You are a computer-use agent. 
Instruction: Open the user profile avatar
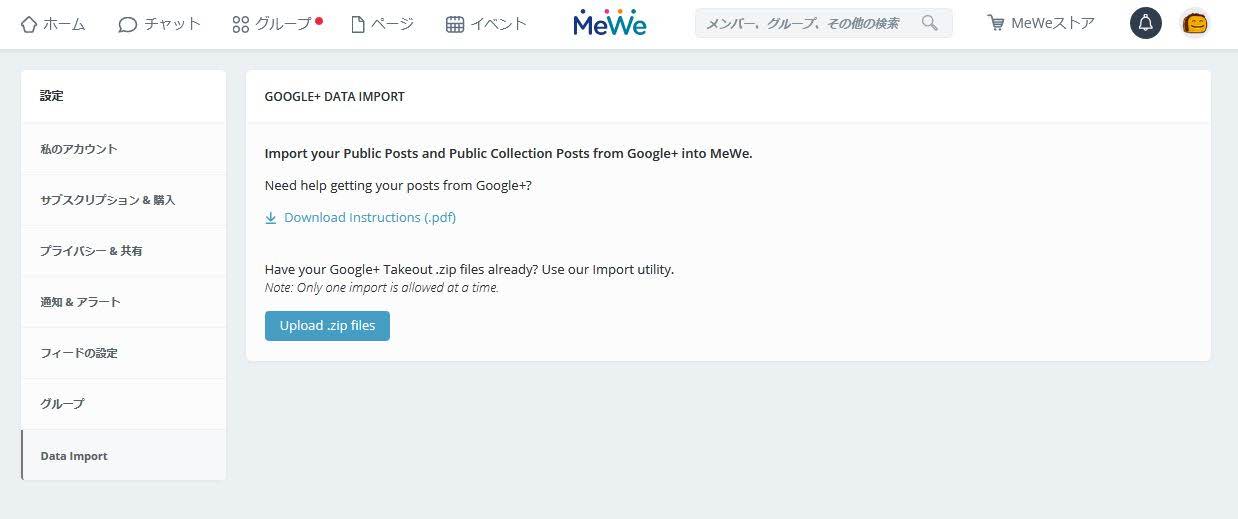(1195, 23)
